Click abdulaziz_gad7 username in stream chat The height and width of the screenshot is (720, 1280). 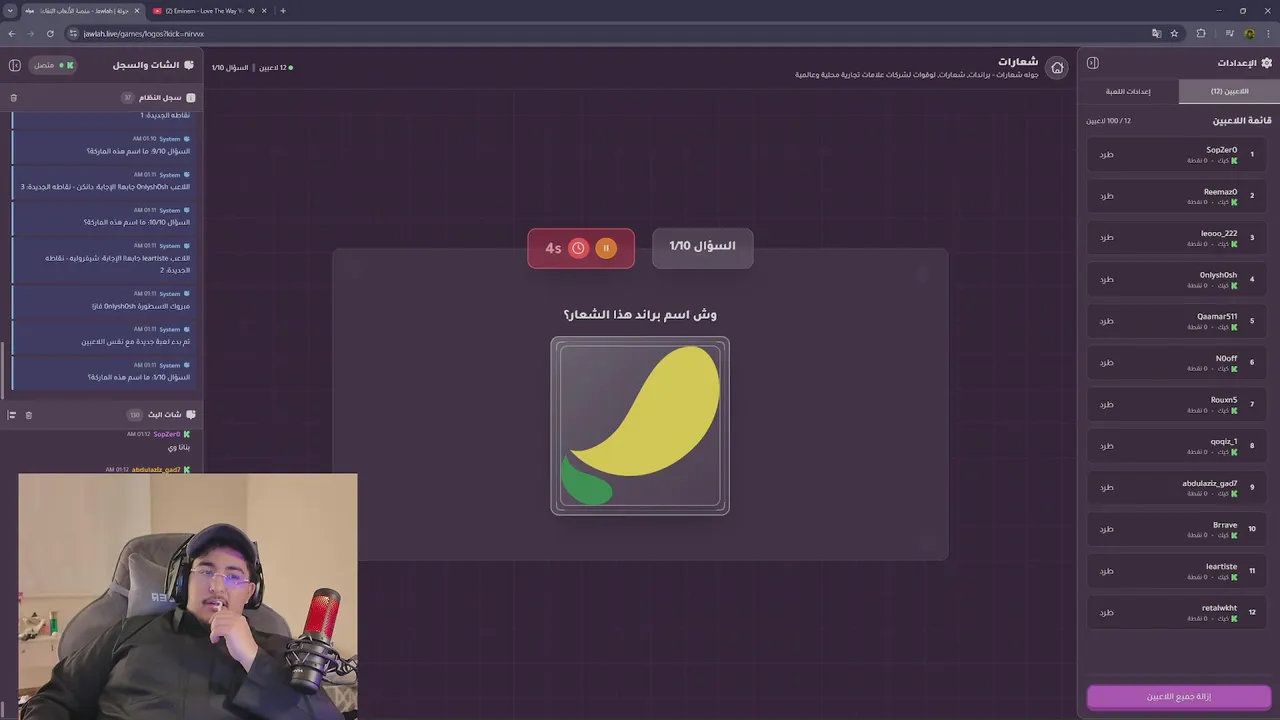[x=156, y=469]
